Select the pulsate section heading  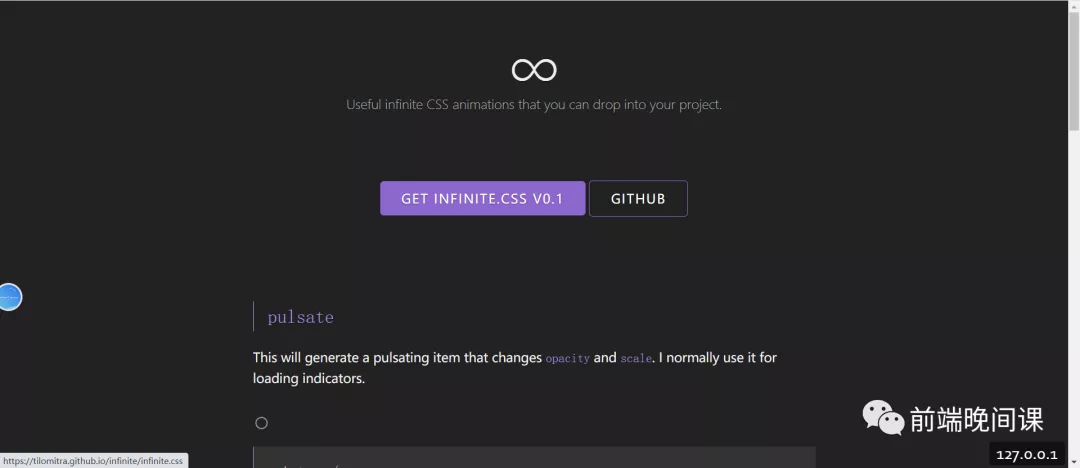pyautogui.click(x=300, y=317)
